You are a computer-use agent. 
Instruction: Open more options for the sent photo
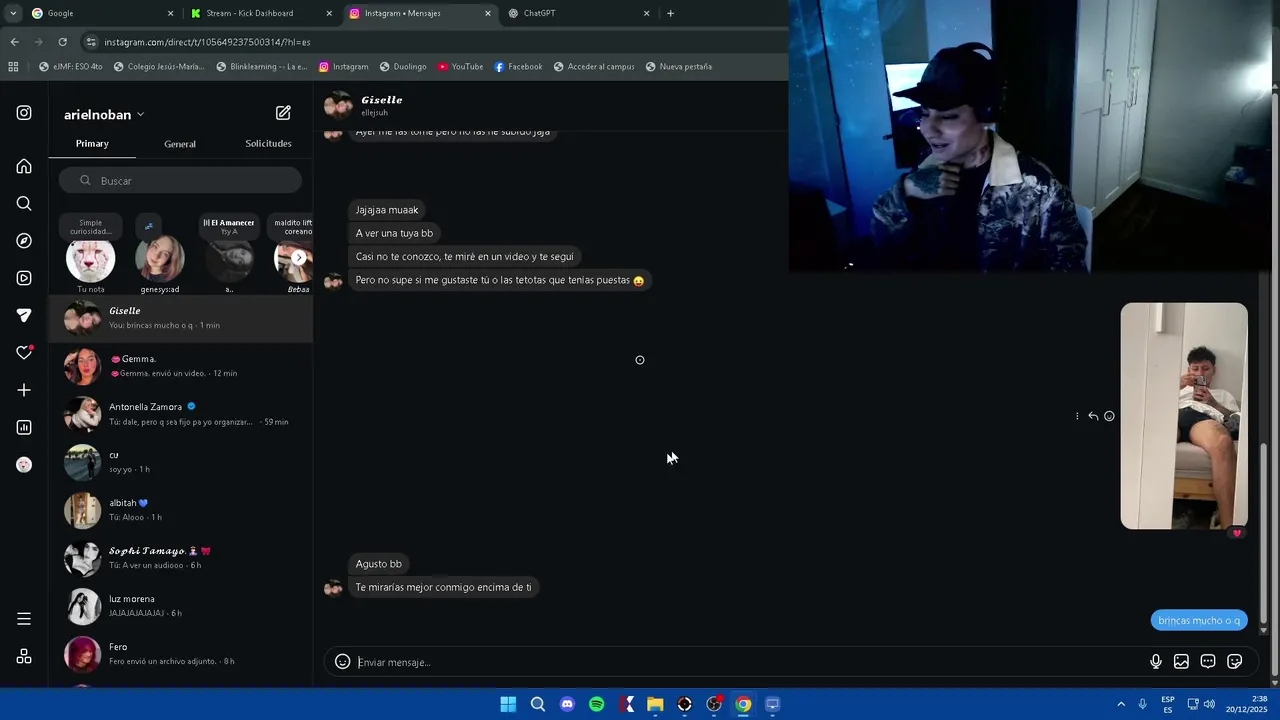click(1077, 416)
